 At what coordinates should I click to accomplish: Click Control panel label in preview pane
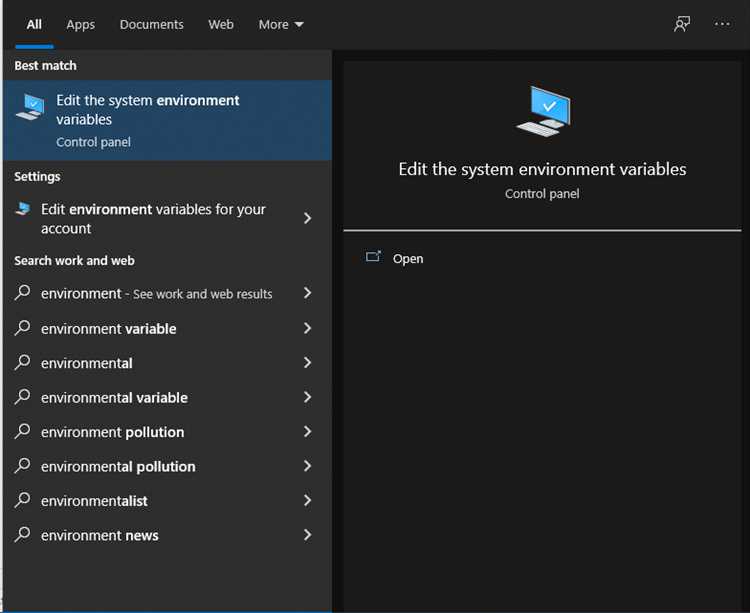point(542,194)
